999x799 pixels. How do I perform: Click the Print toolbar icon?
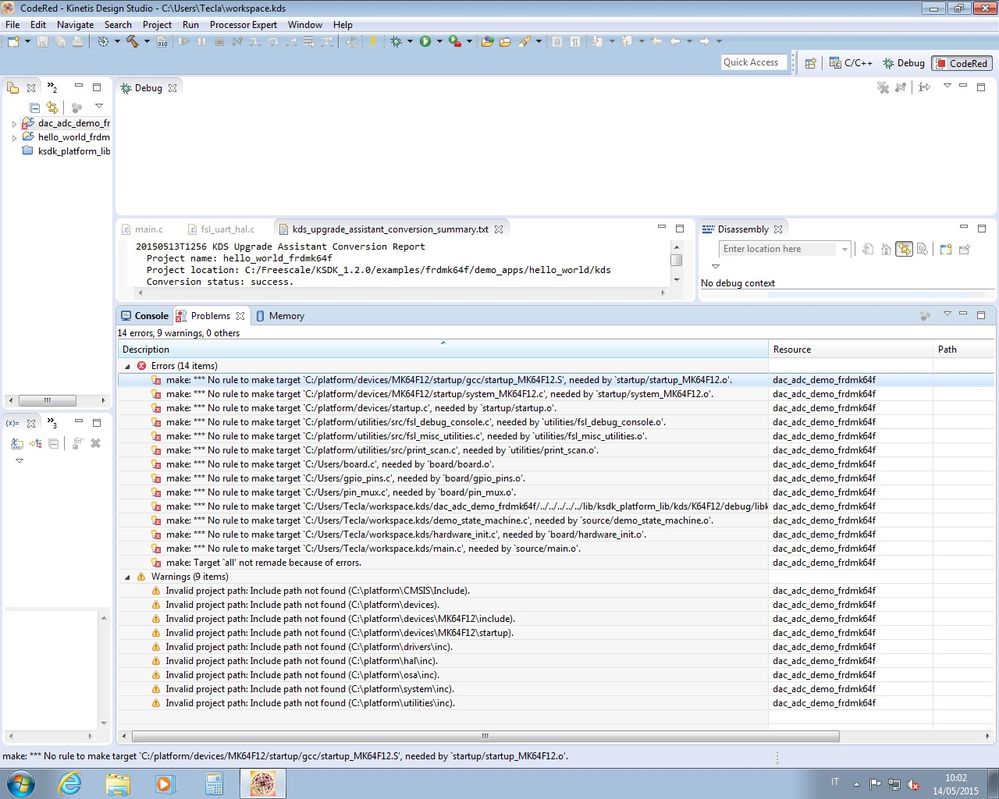coord(77,41)
